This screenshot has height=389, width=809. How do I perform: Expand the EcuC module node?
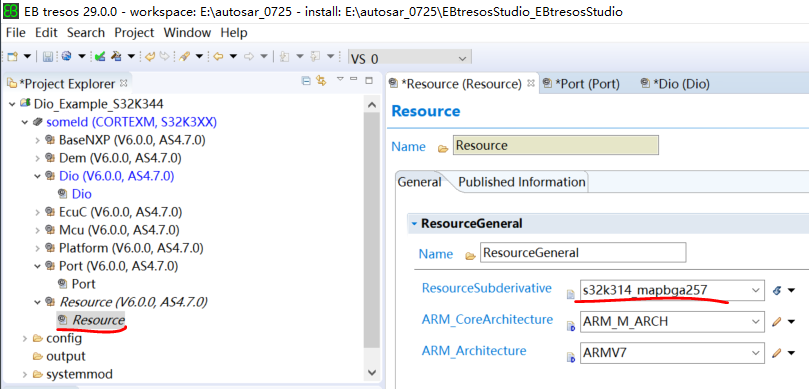click(x=37, y=212)
